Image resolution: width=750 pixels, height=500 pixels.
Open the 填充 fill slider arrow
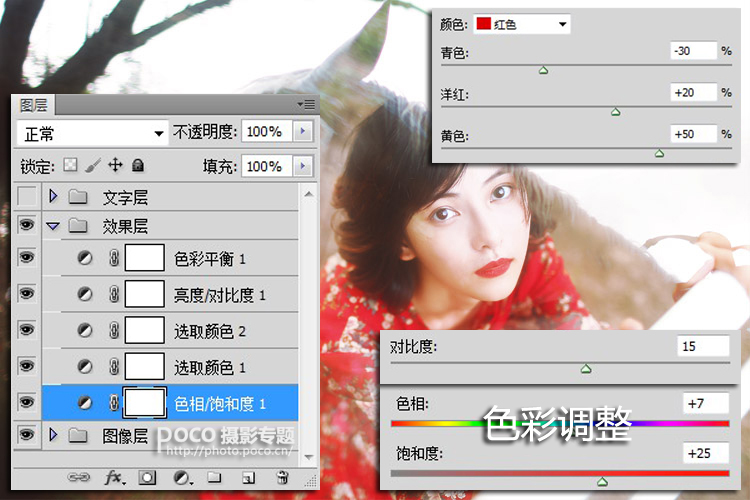click(303, 167)
